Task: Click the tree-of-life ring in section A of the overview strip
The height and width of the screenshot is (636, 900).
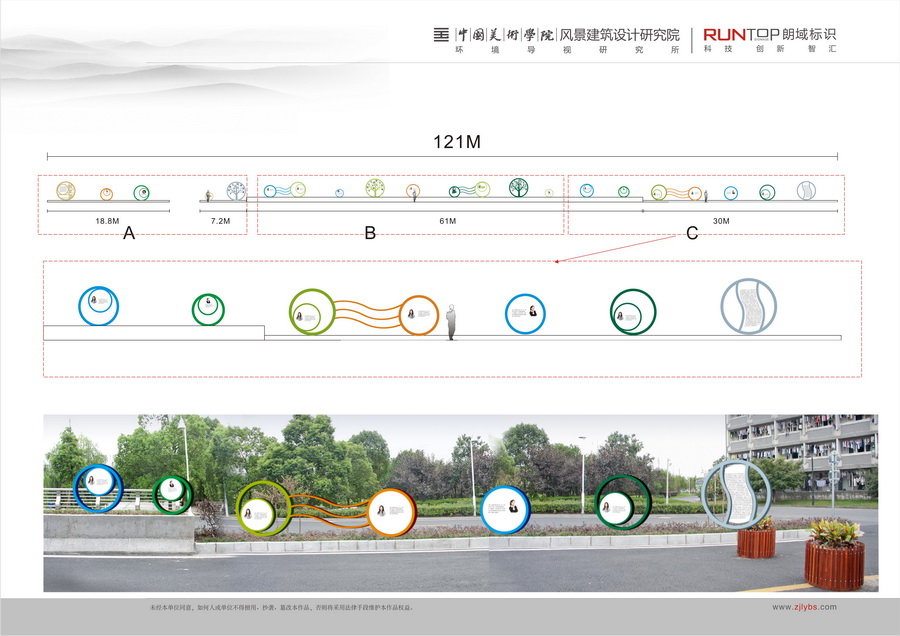Action: (x=236, y=191)
